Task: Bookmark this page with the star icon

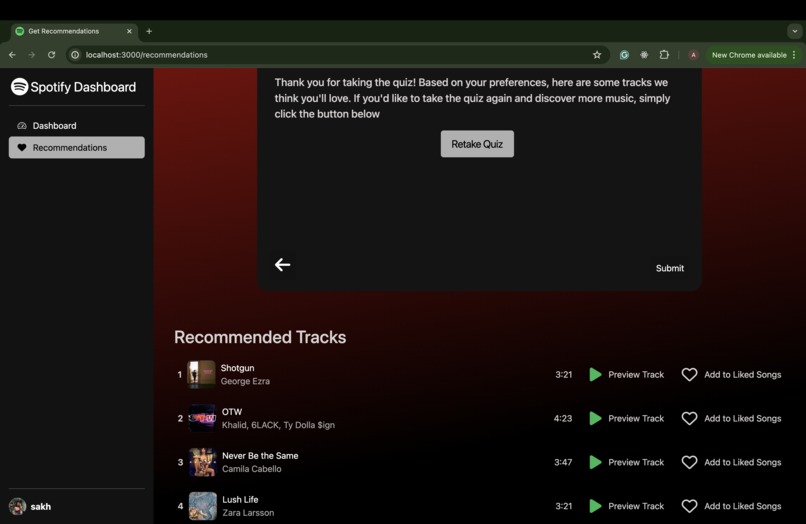Action: pyautogui.click(x=597, y=55)
